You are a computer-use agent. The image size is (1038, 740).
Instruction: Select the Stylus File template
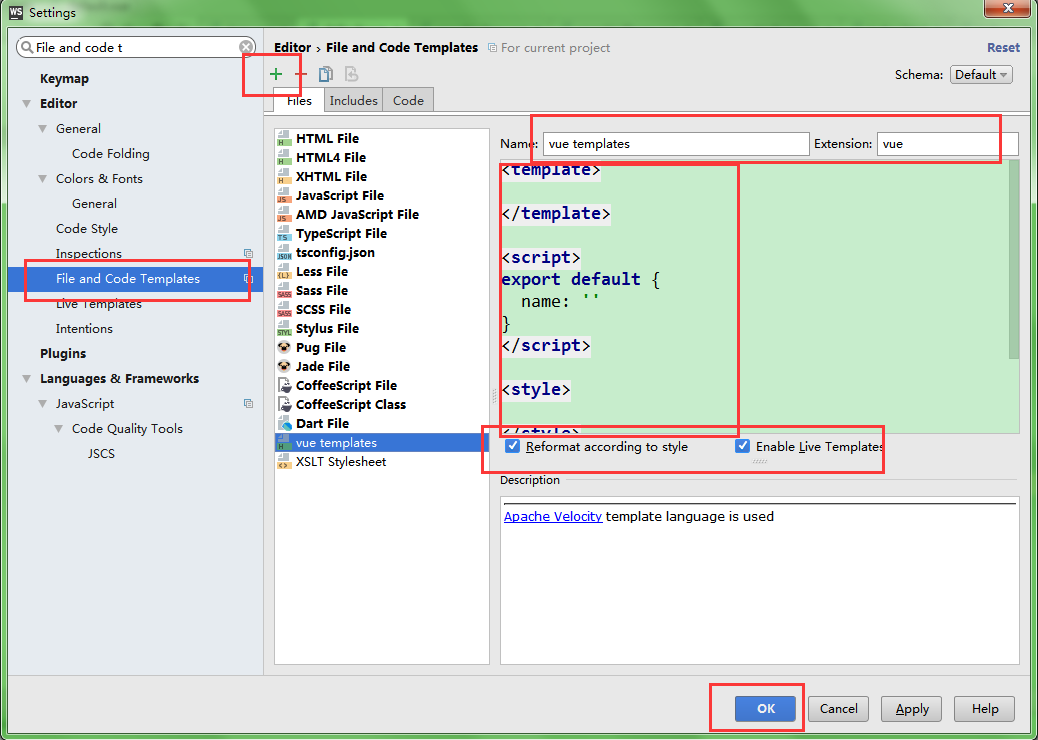point(382,329)
